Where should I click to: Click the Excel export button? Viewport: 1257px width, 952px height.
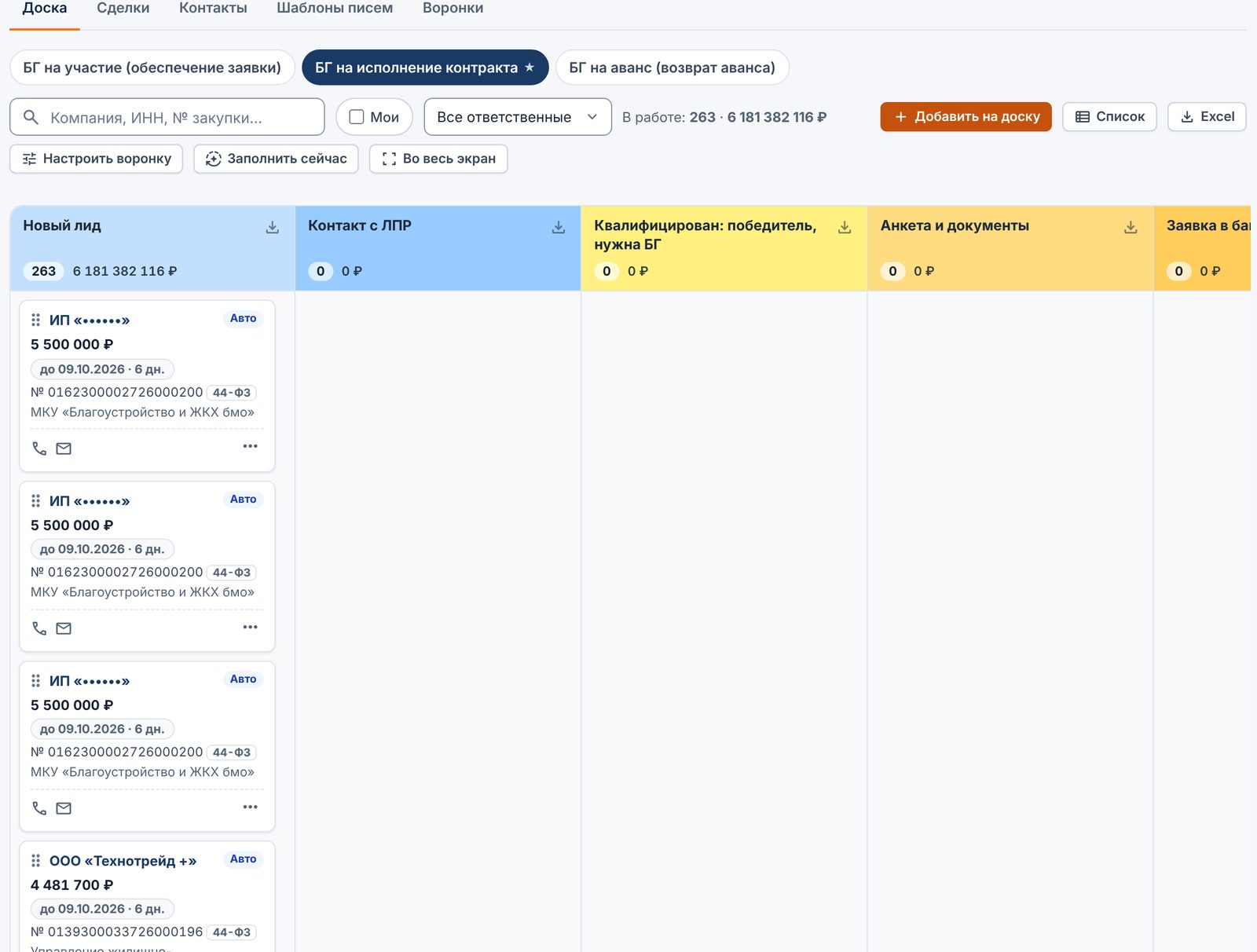click(x=1207, y=117)
